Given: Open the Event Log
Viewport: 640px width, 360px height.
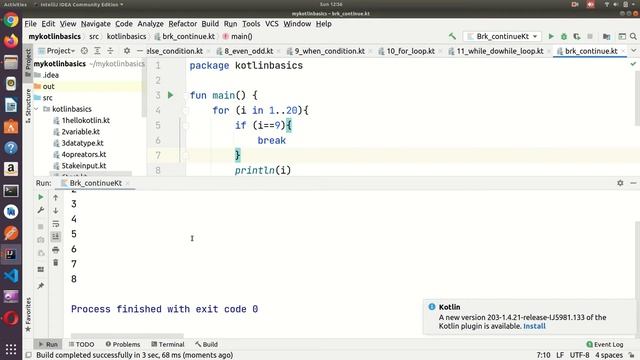Looking at the screenshot, I should click(604, 344).
